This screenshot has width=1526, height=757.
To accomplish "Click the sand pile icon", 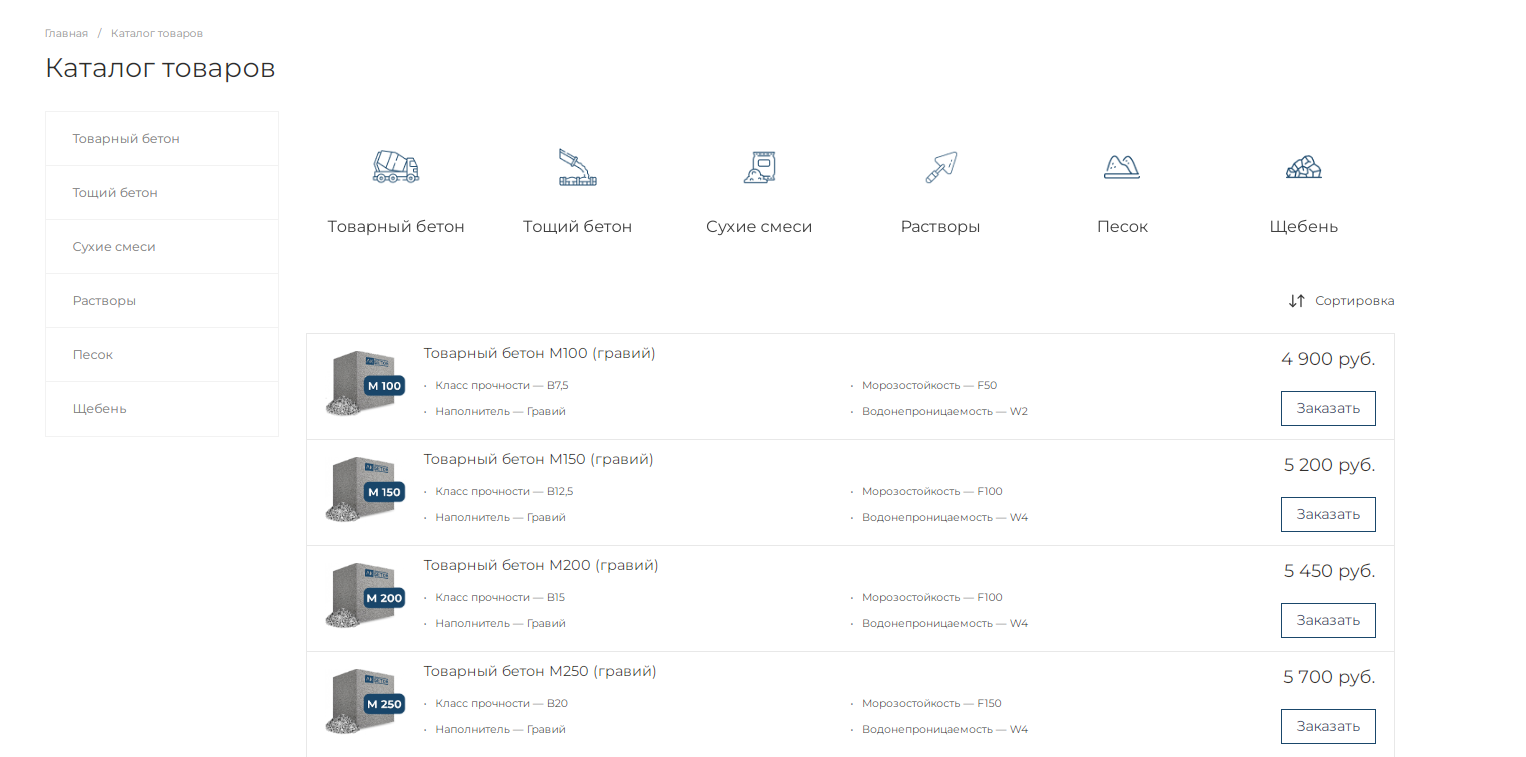I will click(1122, 167).
